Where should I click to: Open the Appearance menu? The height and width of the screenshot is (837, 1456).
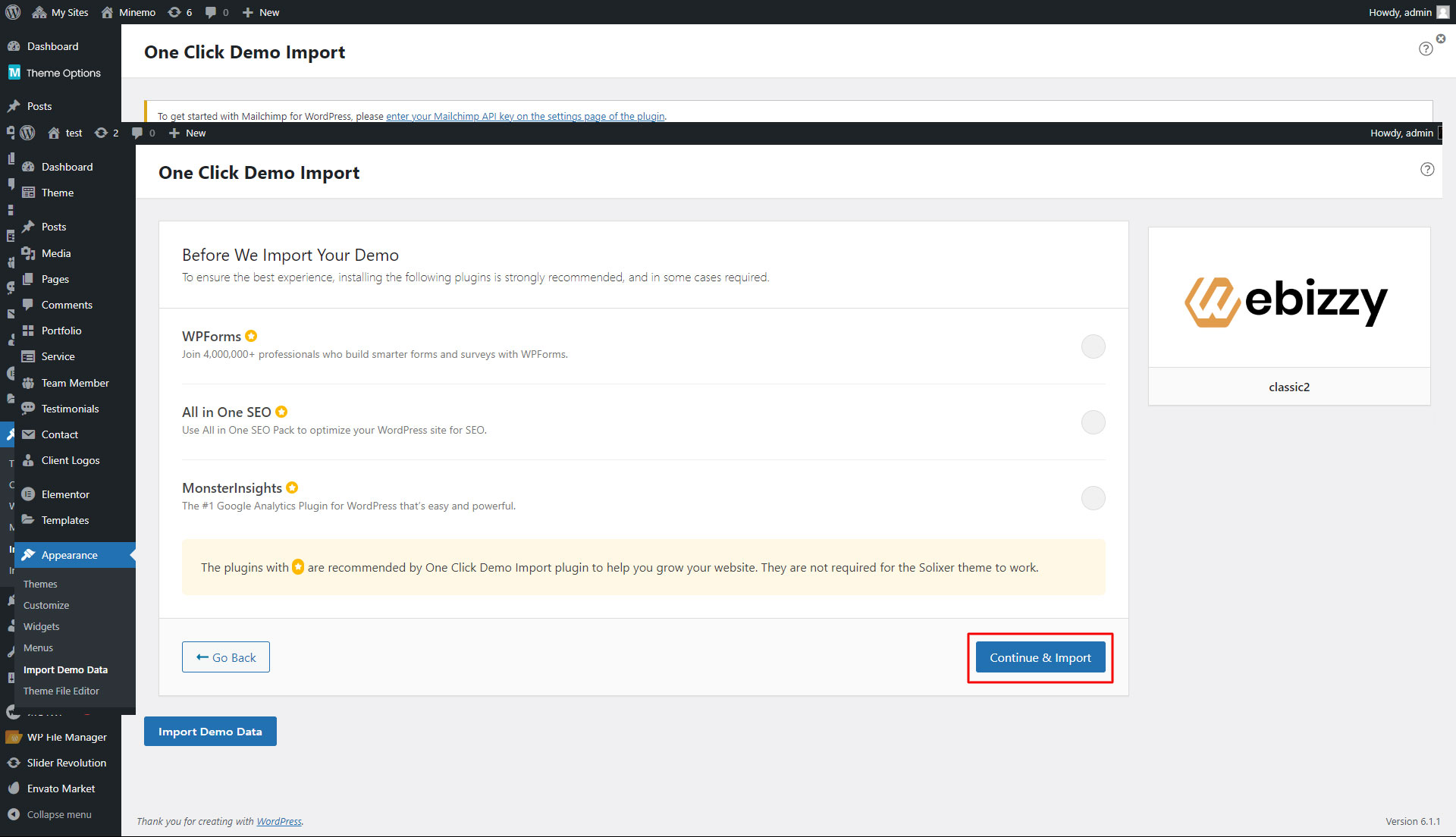(x=75, y=555)
